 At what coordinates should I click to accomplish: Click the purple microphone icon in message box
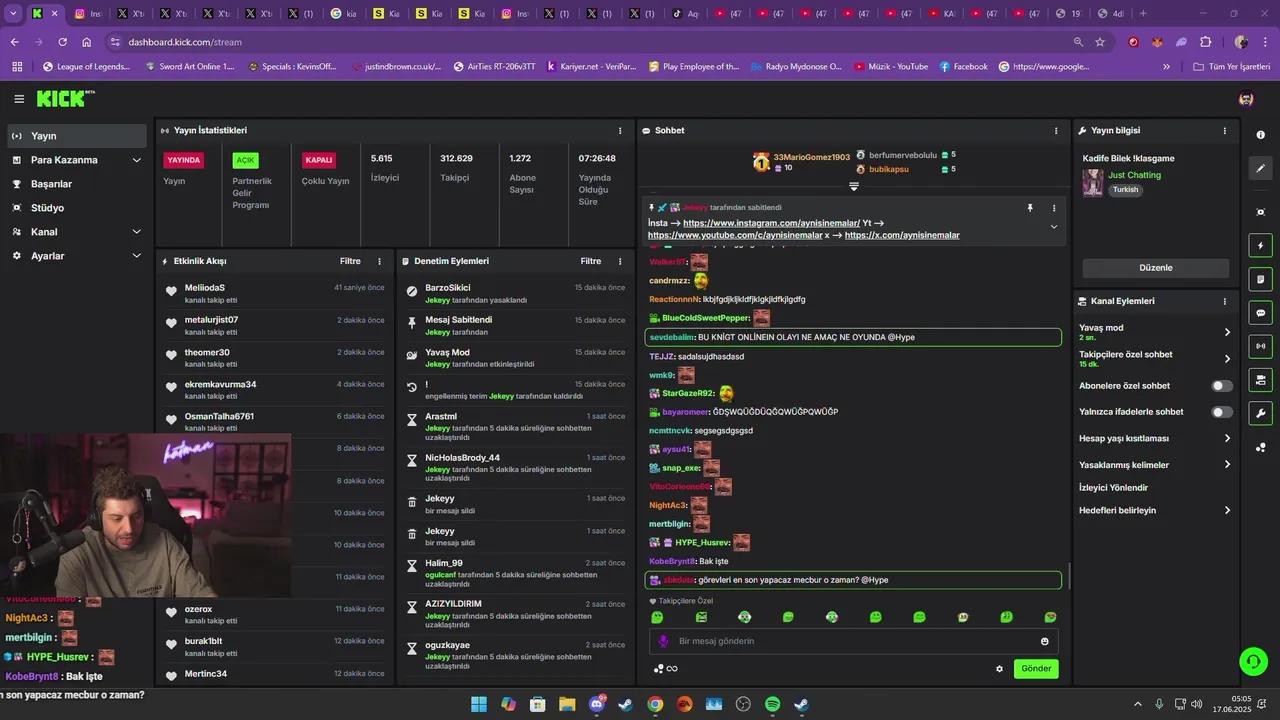[663, 641]
